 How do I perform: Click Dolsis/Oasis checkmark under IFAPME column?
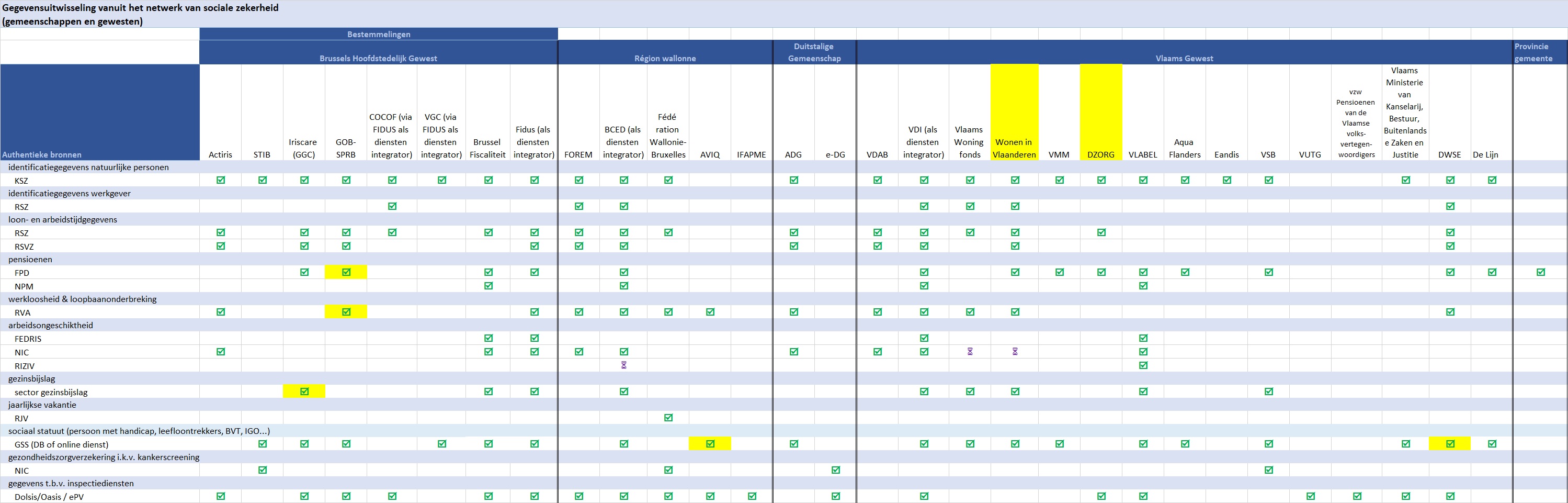pyautogui.click(x=752, y=496)
